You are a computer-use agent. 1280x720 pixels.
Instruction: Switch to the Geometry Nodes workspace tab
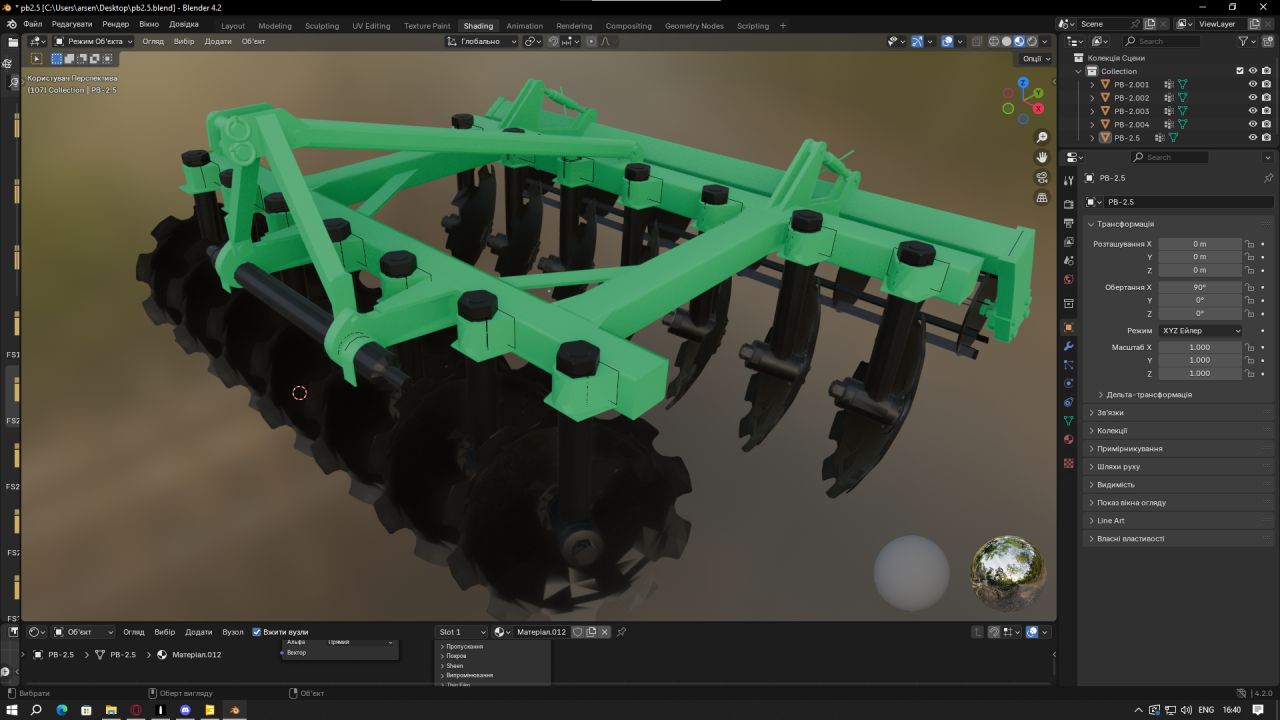pyautogui.click(x=694, y=26)
